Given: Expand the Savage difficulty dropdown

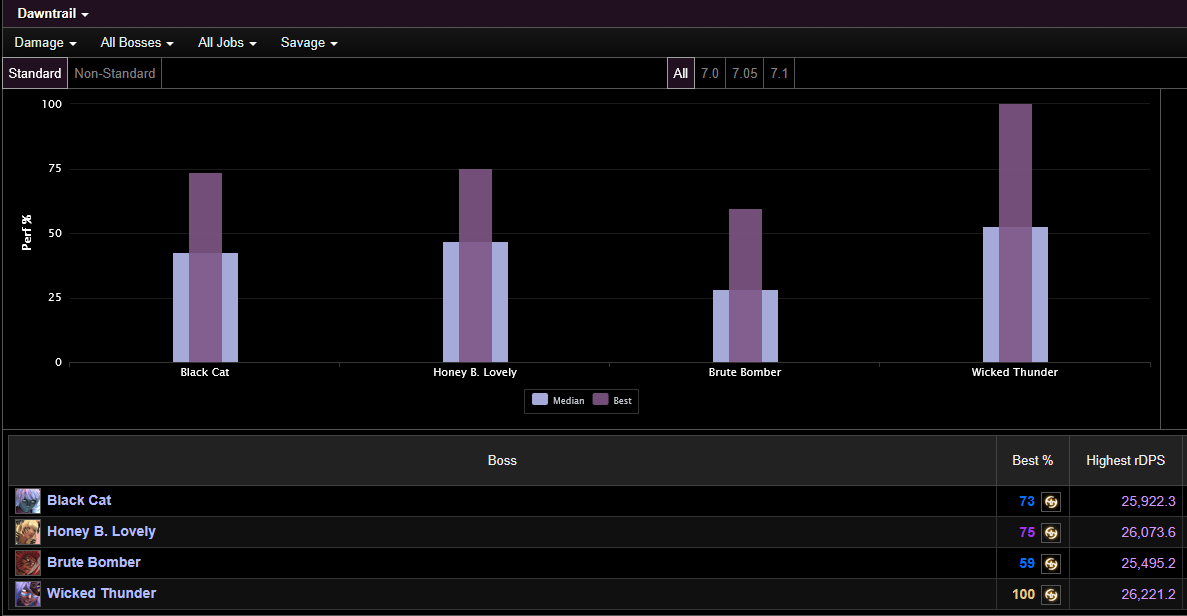Looking at the screenshot, I should pos(309,42).
